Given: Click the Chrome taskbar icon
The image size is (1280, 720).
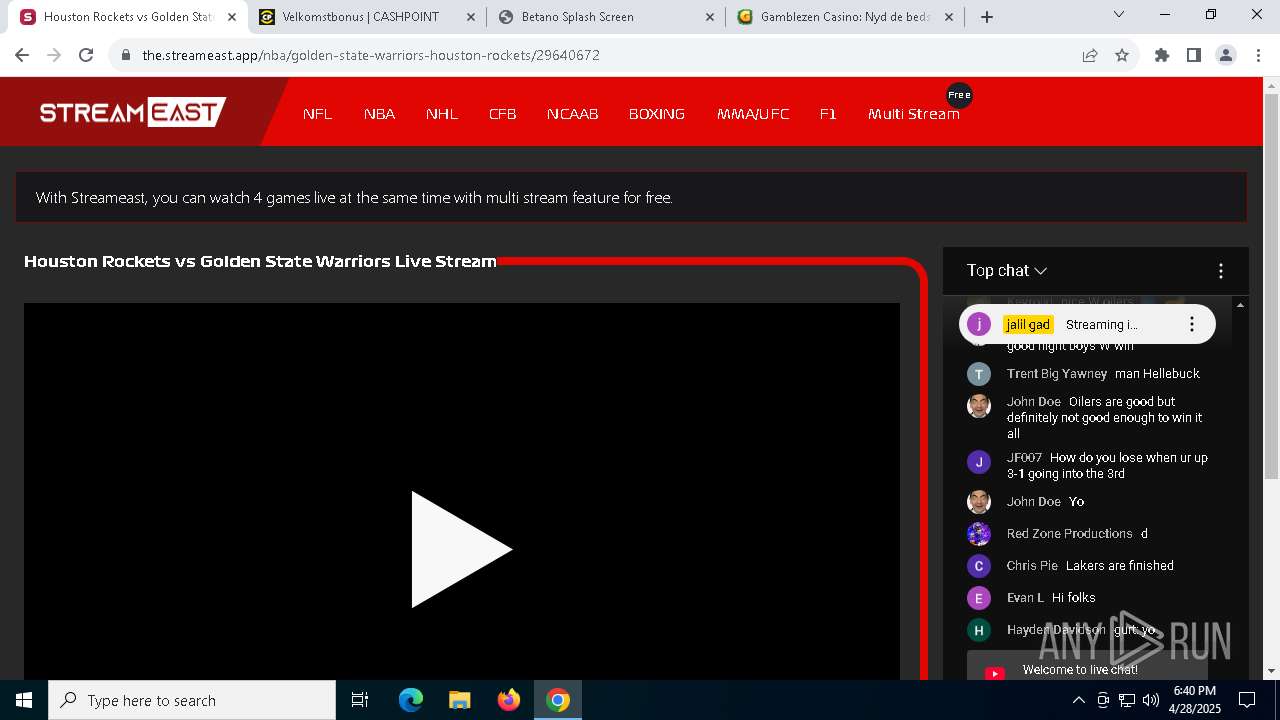Looking at the screenshot, I should [x=558, y=700].
